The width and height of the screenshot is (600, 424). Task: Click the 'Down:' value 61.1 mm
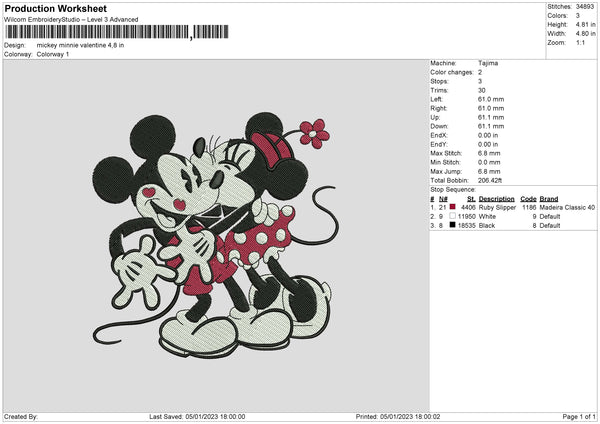point(491,126)
